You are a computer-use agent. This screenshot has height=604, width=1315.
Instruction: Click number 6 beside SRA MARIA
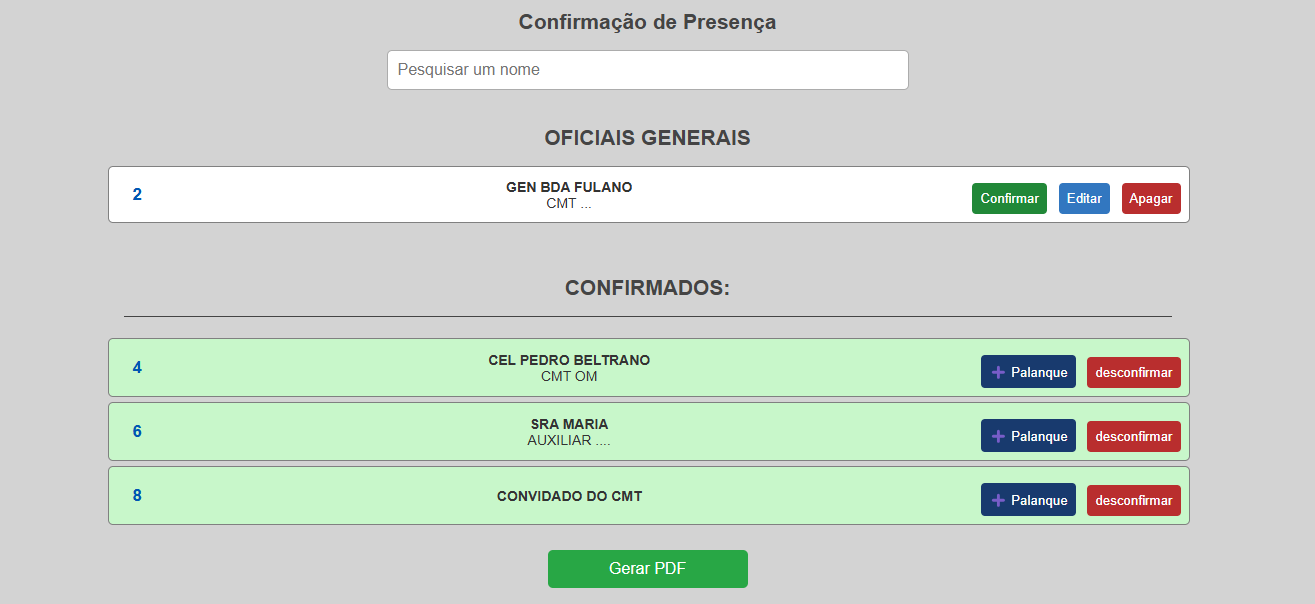coord(137,432)
